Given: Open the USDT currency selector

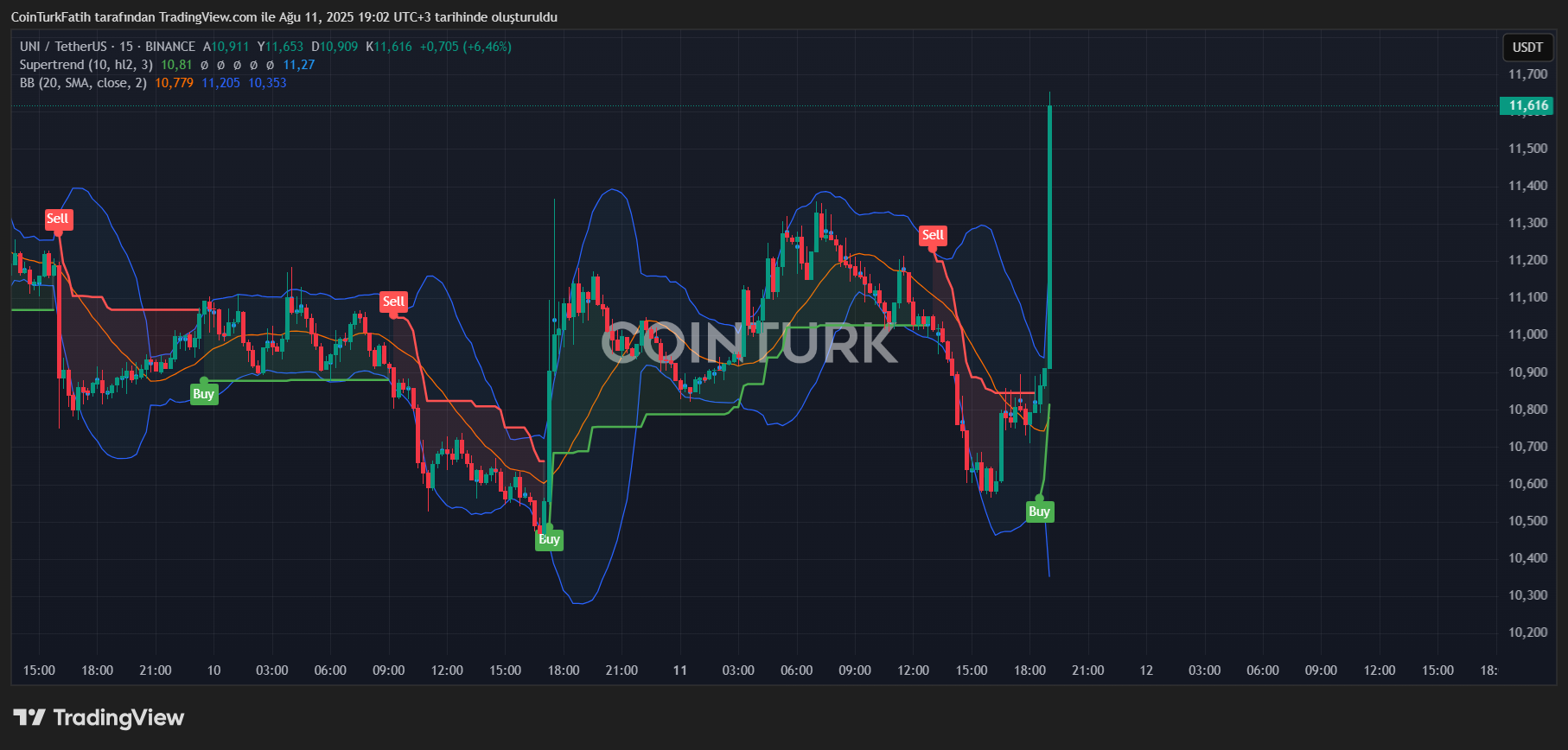Looking at the screenshot, I should [1527, 48].
